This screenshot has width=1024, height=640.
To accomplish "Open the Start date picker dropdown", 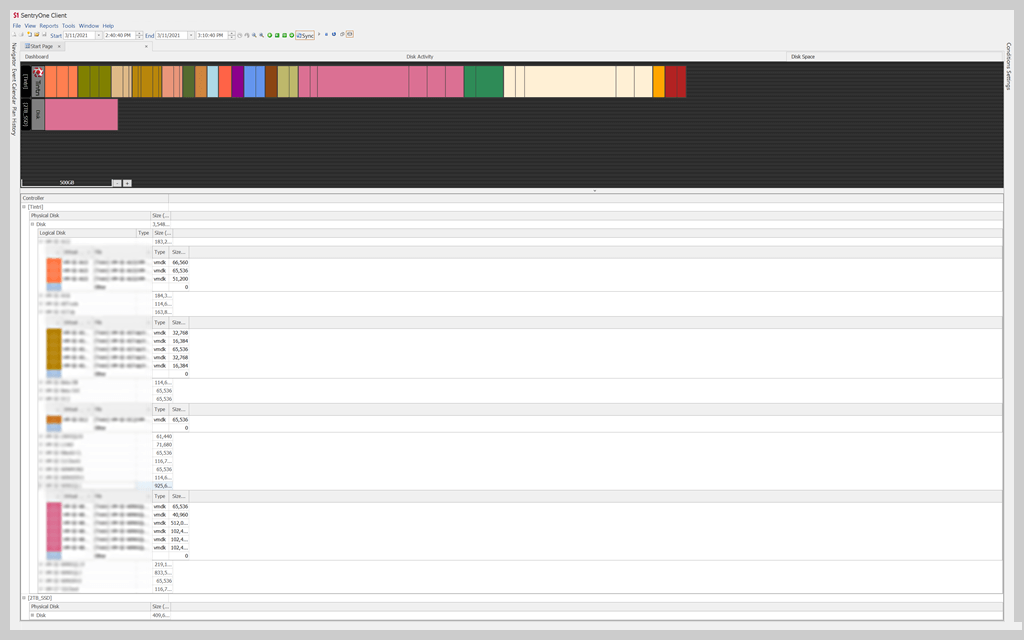I will point(99,33).
